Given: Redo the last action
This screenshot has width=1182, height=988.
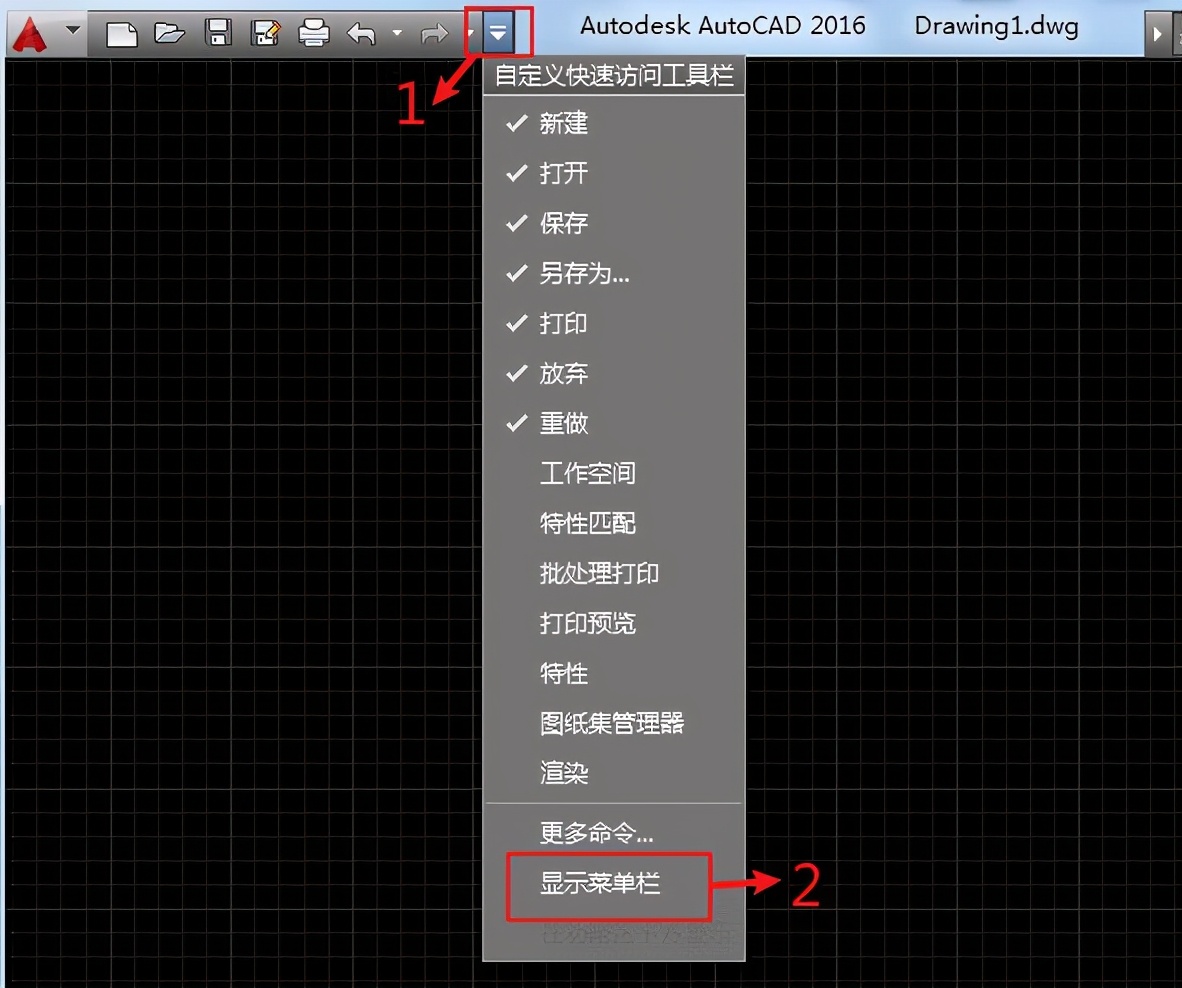Looking at the screenshot, I should [434, 32].
